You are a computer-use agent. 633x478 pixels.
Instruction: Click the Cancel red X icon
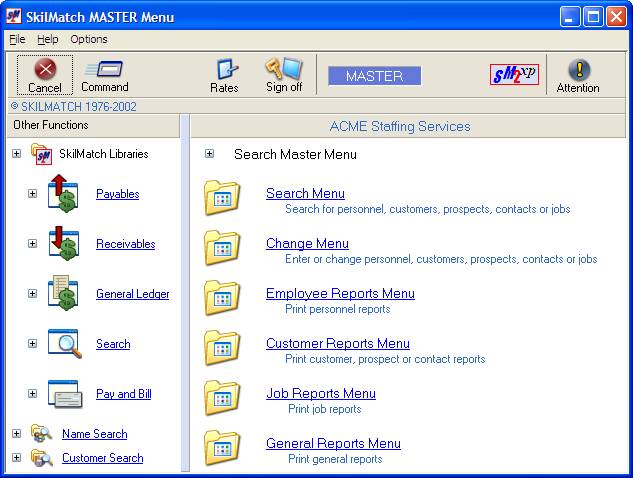(x=45, y=69)
